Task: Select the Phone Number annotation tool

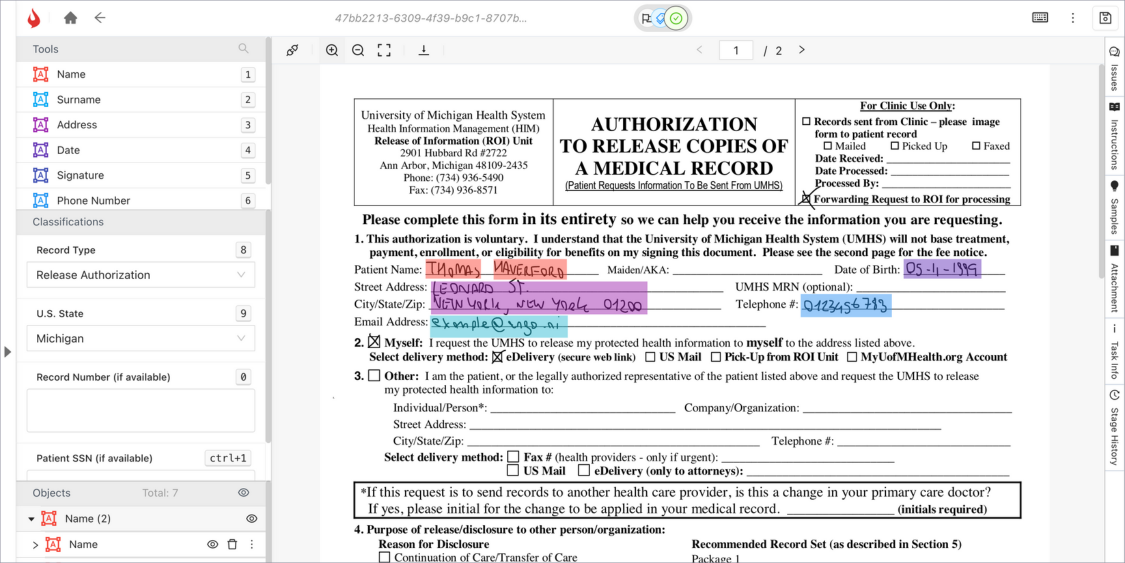Action: (143, 200)
